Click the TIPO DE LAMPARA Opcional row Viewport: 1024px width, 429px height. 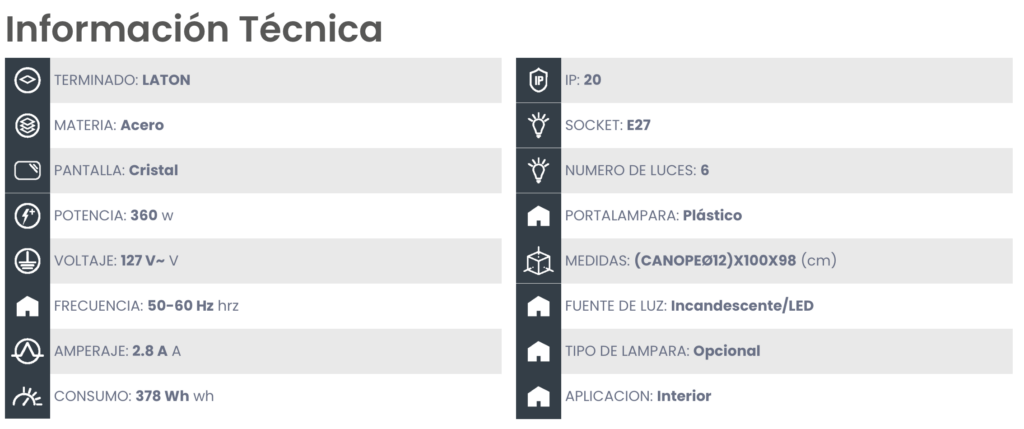[x=764, y=351]
